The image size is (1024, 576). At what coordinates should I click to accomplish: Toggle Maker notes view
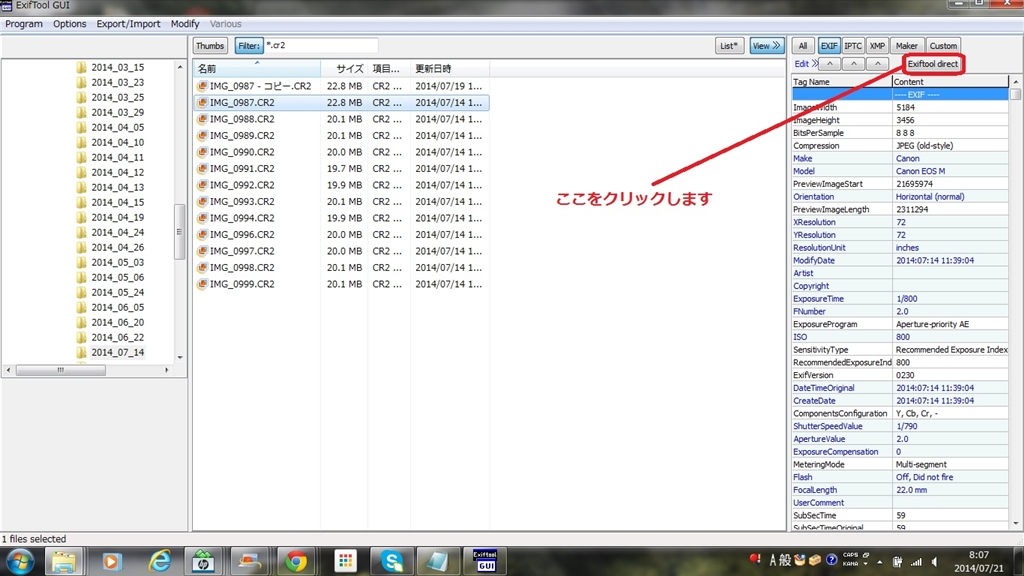[x=906, y=46]
